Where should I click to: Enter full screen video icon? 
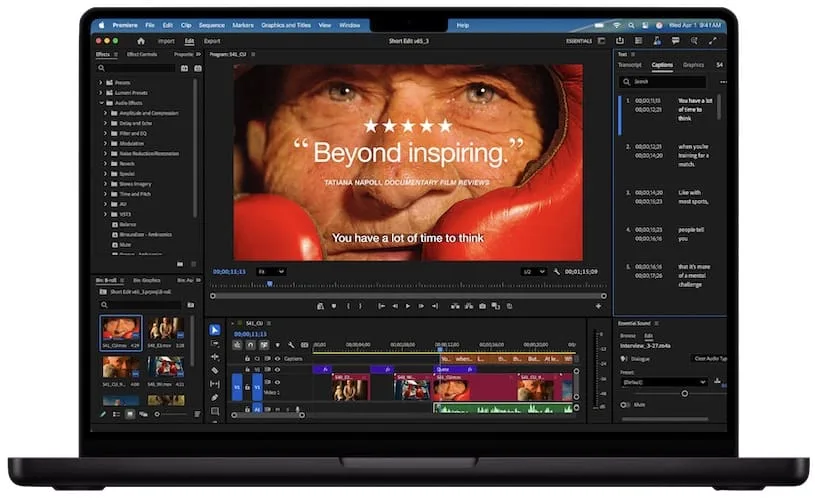(x=713, y=41)
